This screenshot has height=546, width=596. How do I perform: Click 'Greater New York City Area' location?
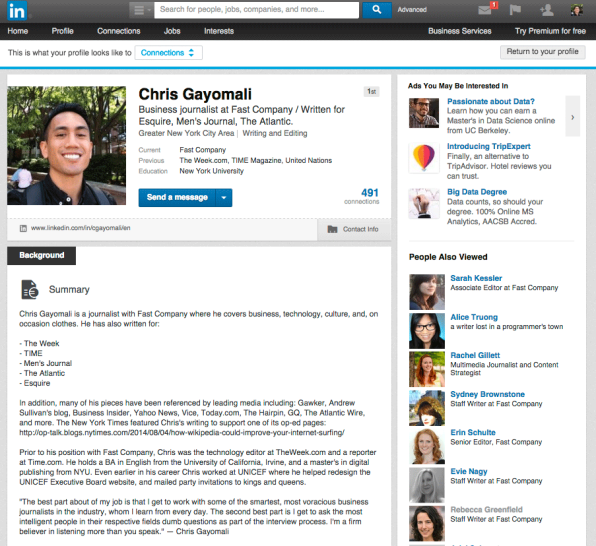pyautogui.click(x=186, y=133)
